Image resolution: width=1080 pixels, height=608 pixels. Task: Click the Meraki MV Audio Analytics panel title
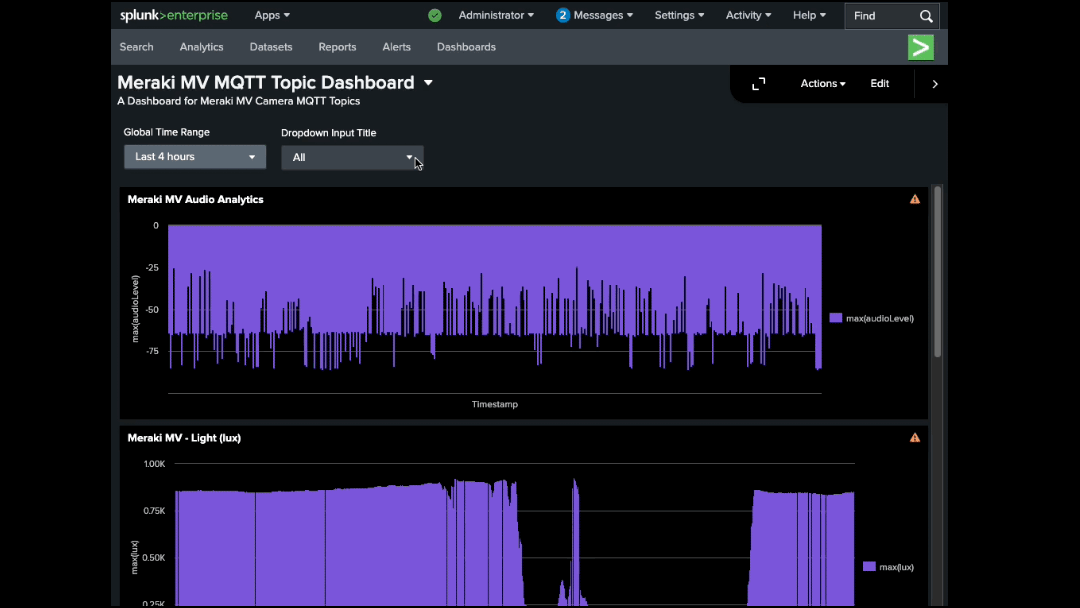point(196,200)
